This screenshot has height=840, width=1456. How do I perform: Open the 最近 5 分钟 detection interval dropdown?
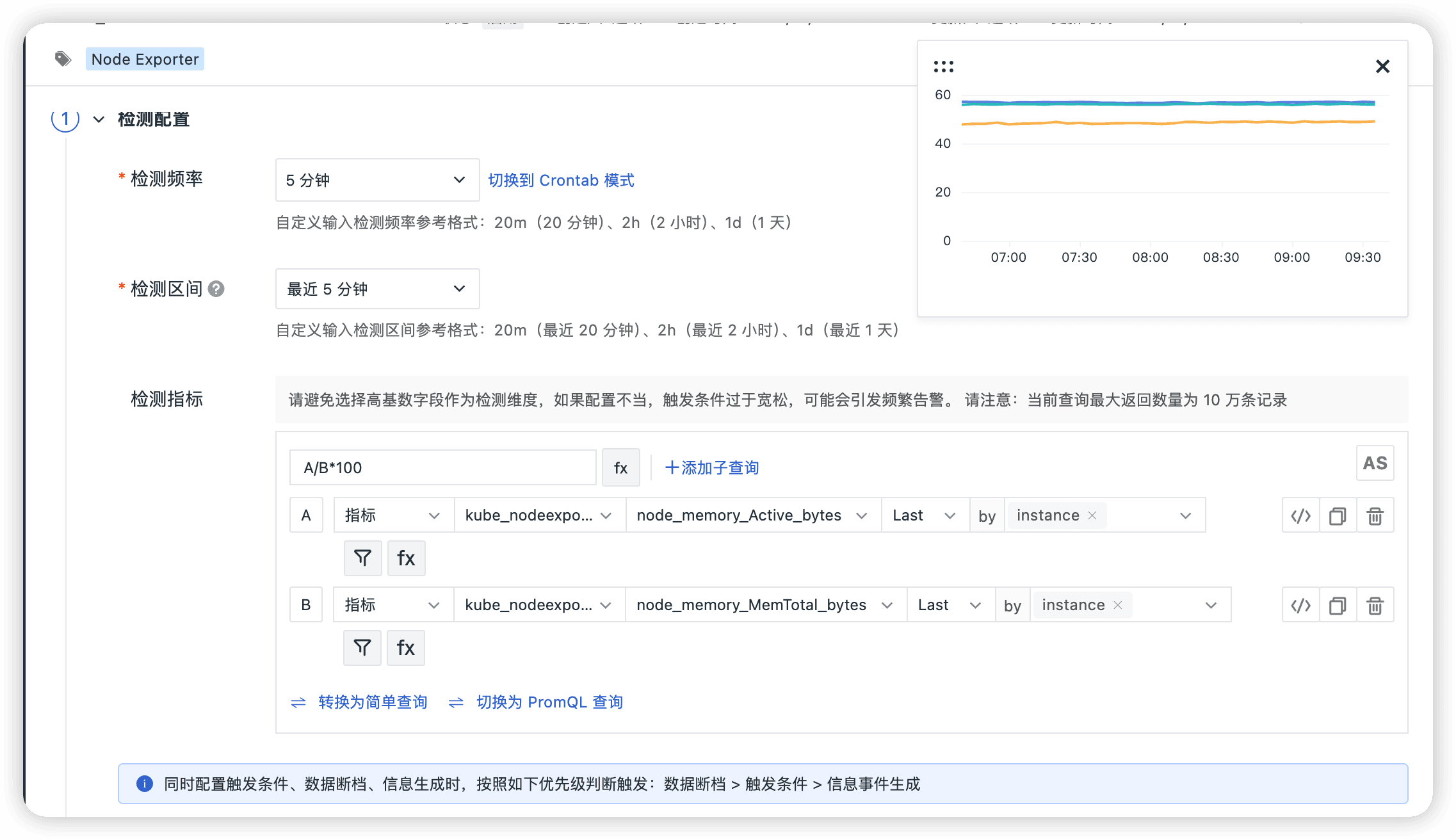(x=377, y=289)
